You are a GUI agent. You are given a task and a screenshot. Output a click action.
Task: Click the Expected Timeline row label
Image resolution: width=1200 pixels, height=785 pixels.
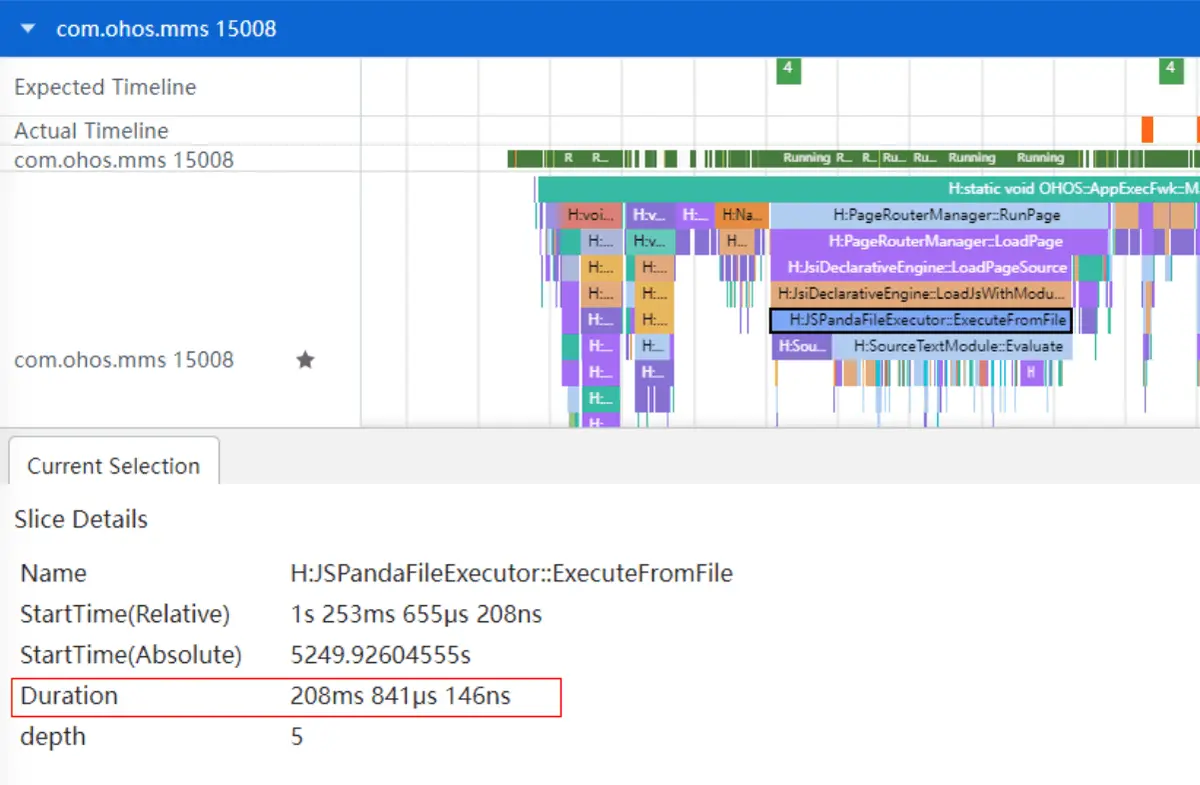click(x=105, y=87)
